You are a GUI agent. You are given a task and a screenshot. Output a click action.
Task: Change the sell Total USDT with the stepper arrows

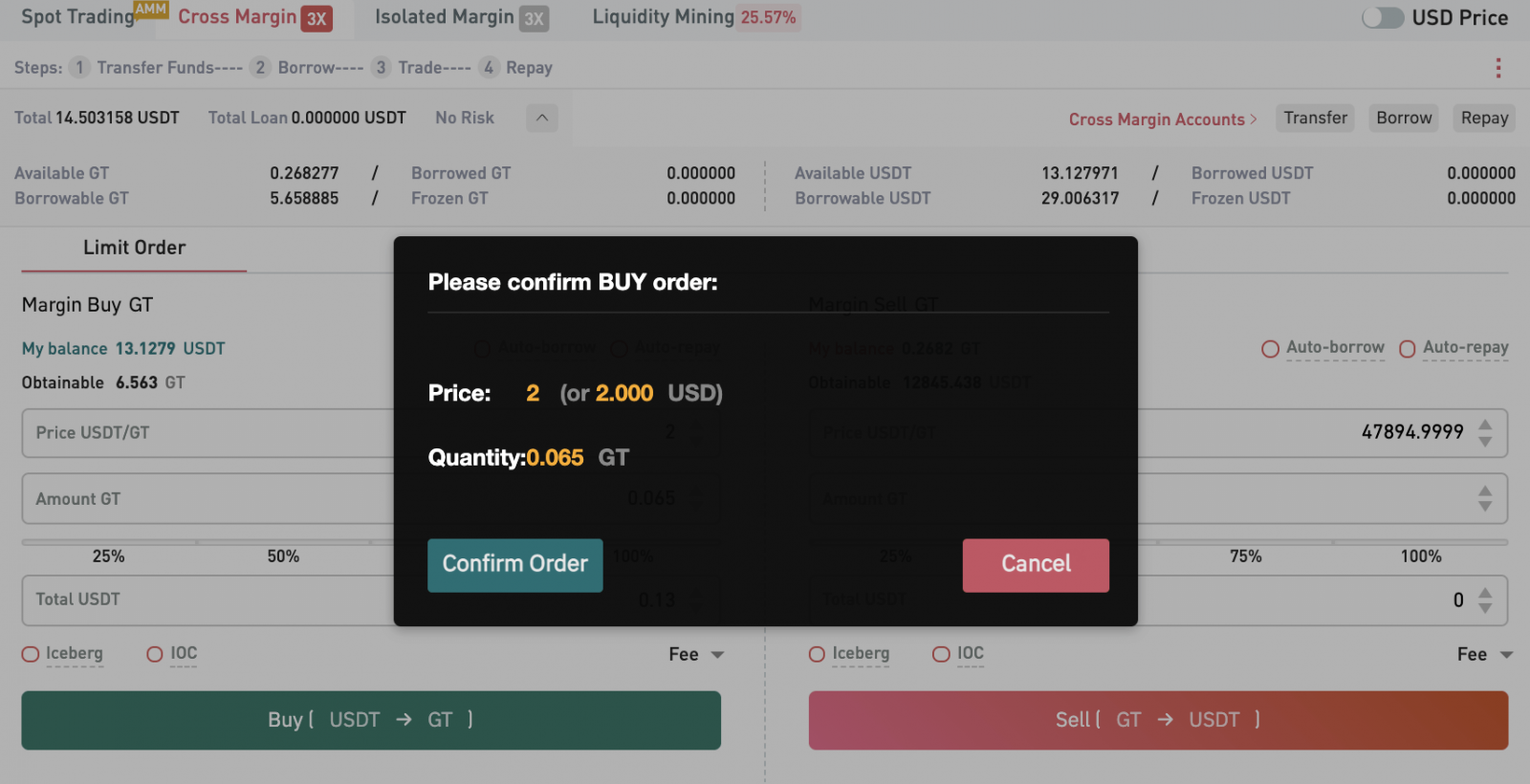click(x=1485, y=600)
